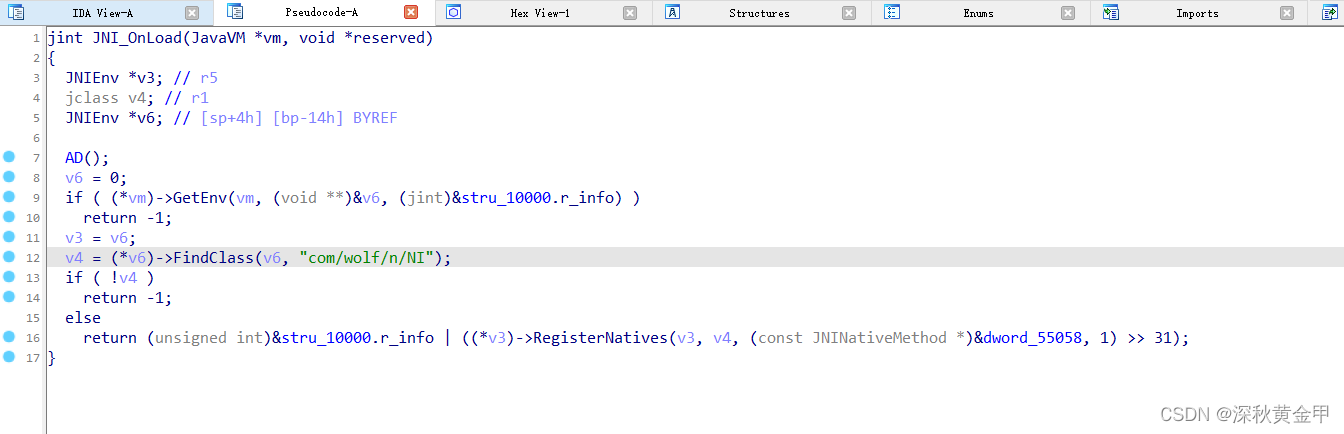This screenshot has height=434, width=1344.
Task: Click the 'v6 = 0;' assignment
Action: (x=96, y=178)
